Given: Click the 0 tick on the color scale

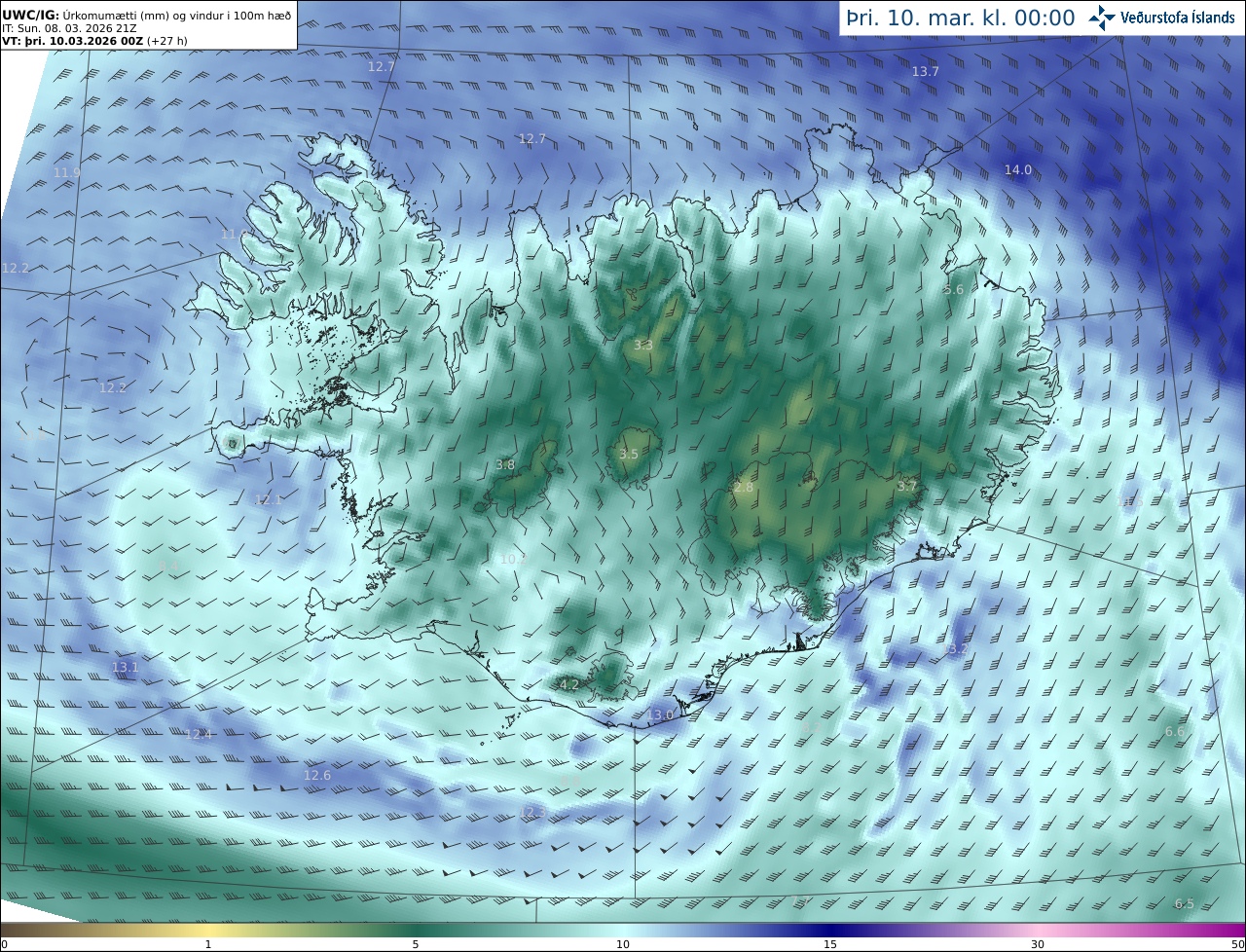Looking at the screenshot, I should 4,944.
